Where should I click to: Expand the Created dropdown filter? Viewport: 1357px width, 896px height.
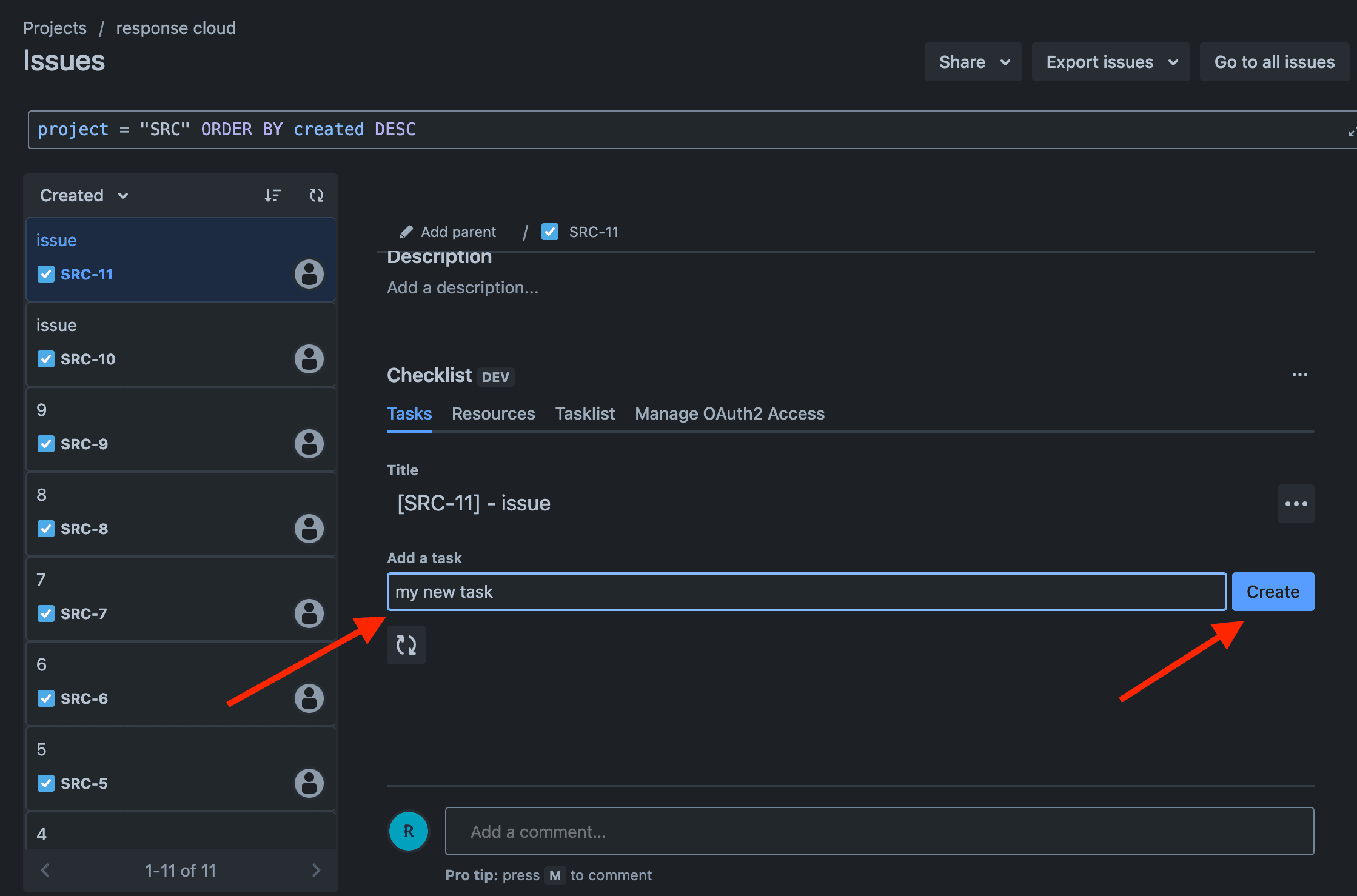83,195
